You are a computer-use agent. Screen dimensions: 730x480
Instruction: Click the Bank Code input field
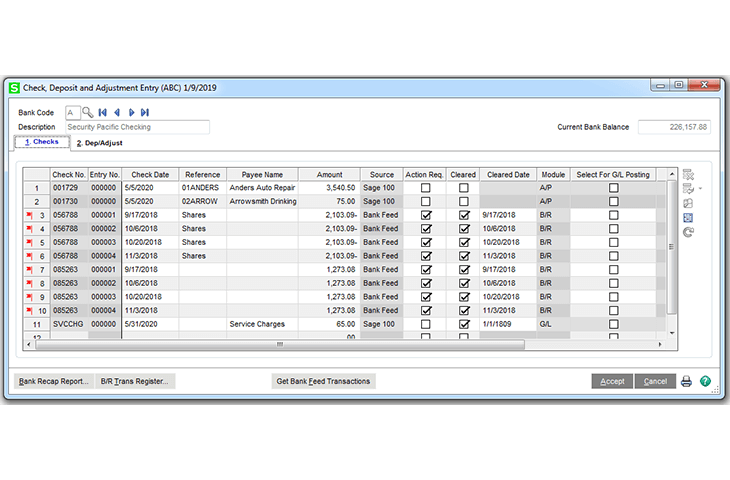point(73,113)
